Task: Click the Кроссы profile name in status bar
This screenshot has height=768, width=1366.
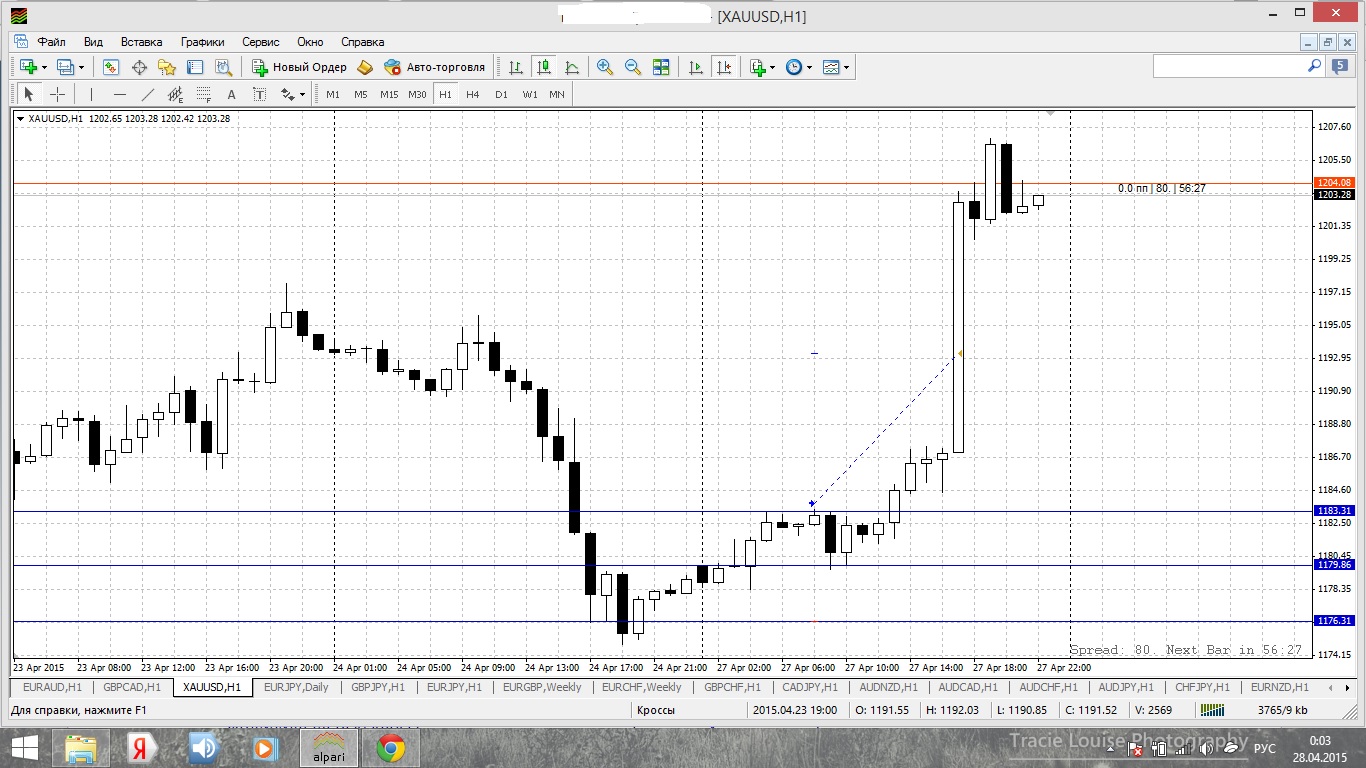Action: pos(656,710)
